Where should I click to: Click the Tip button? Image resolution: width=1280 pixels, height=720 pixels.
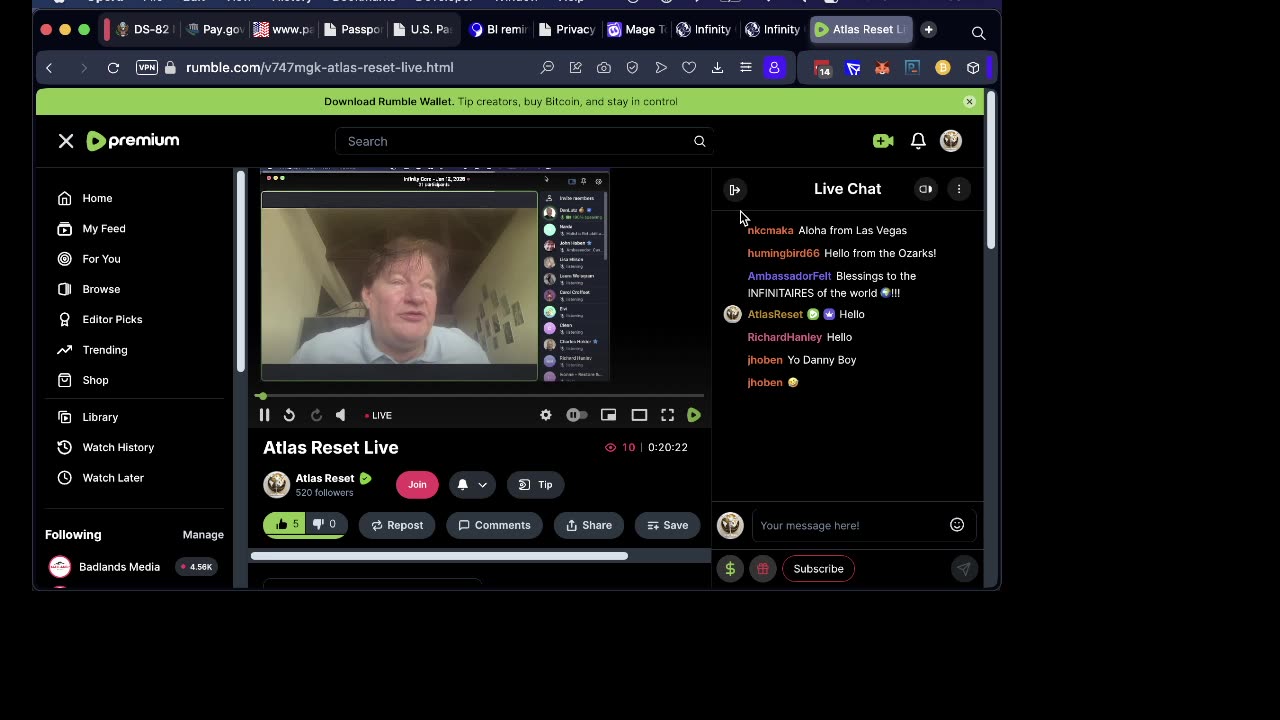coord(536,484)
